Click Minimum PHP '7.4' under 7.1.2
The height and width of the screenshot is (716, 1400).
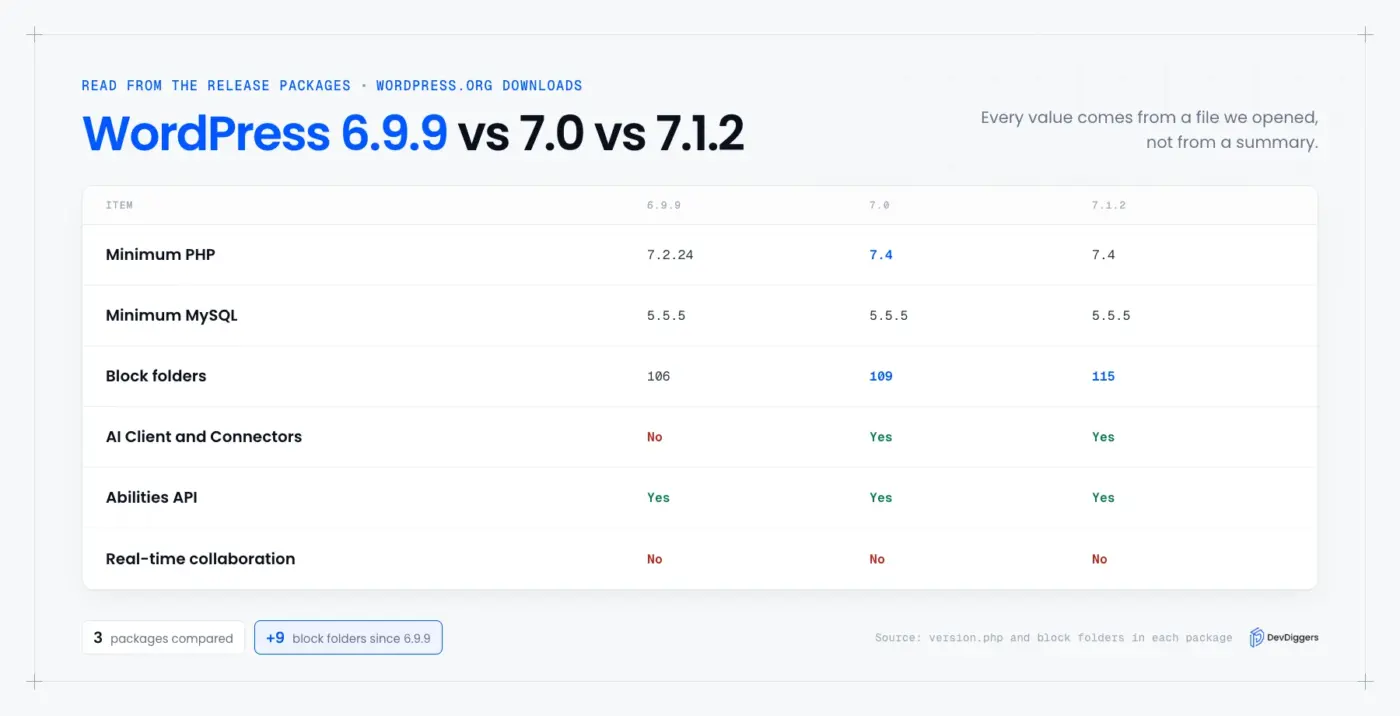1103,255
